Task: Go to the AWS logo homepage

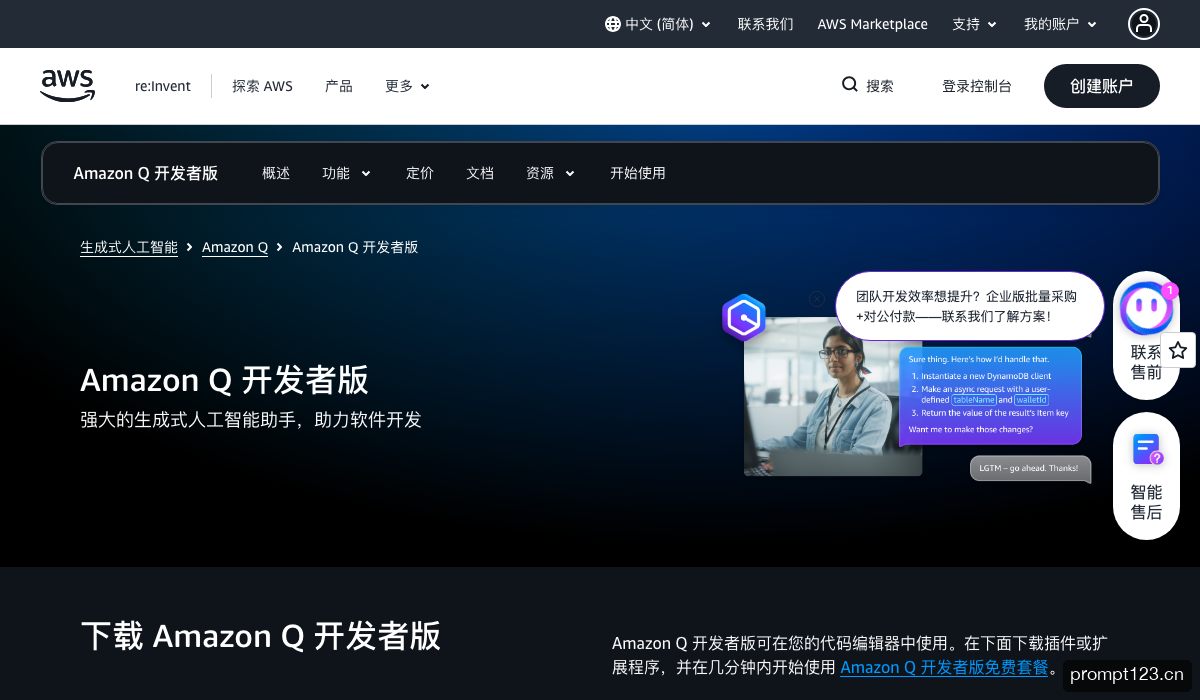Action: coord(68,86)
